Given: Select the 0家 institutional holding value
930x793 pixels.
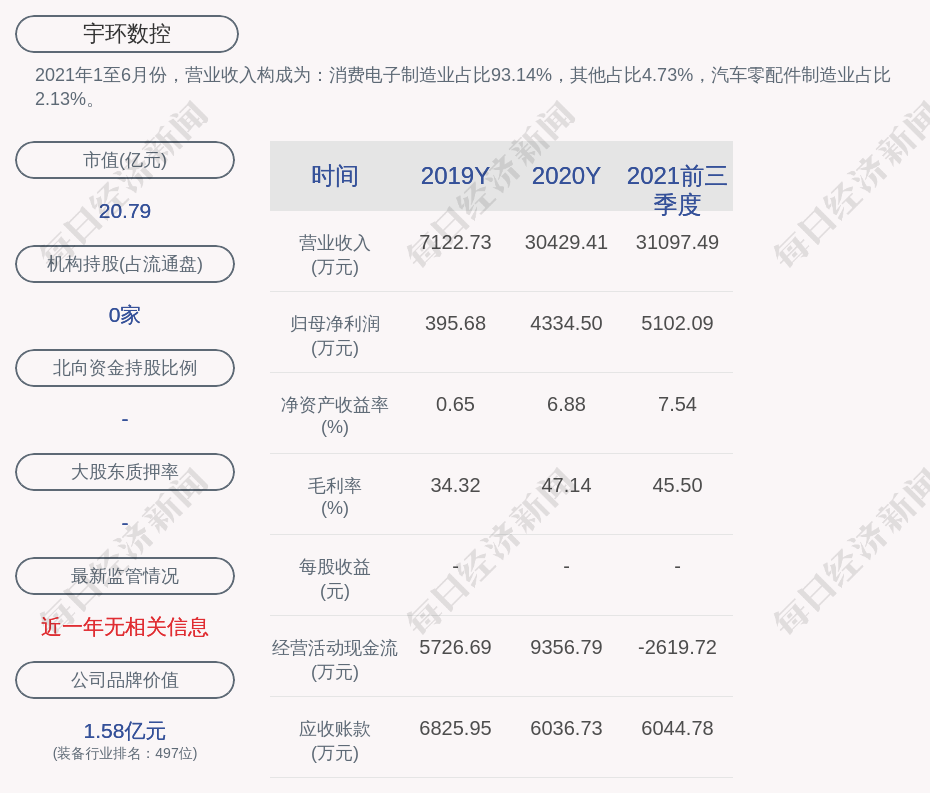Looking at the screenshot, I should tap(125, 315).
